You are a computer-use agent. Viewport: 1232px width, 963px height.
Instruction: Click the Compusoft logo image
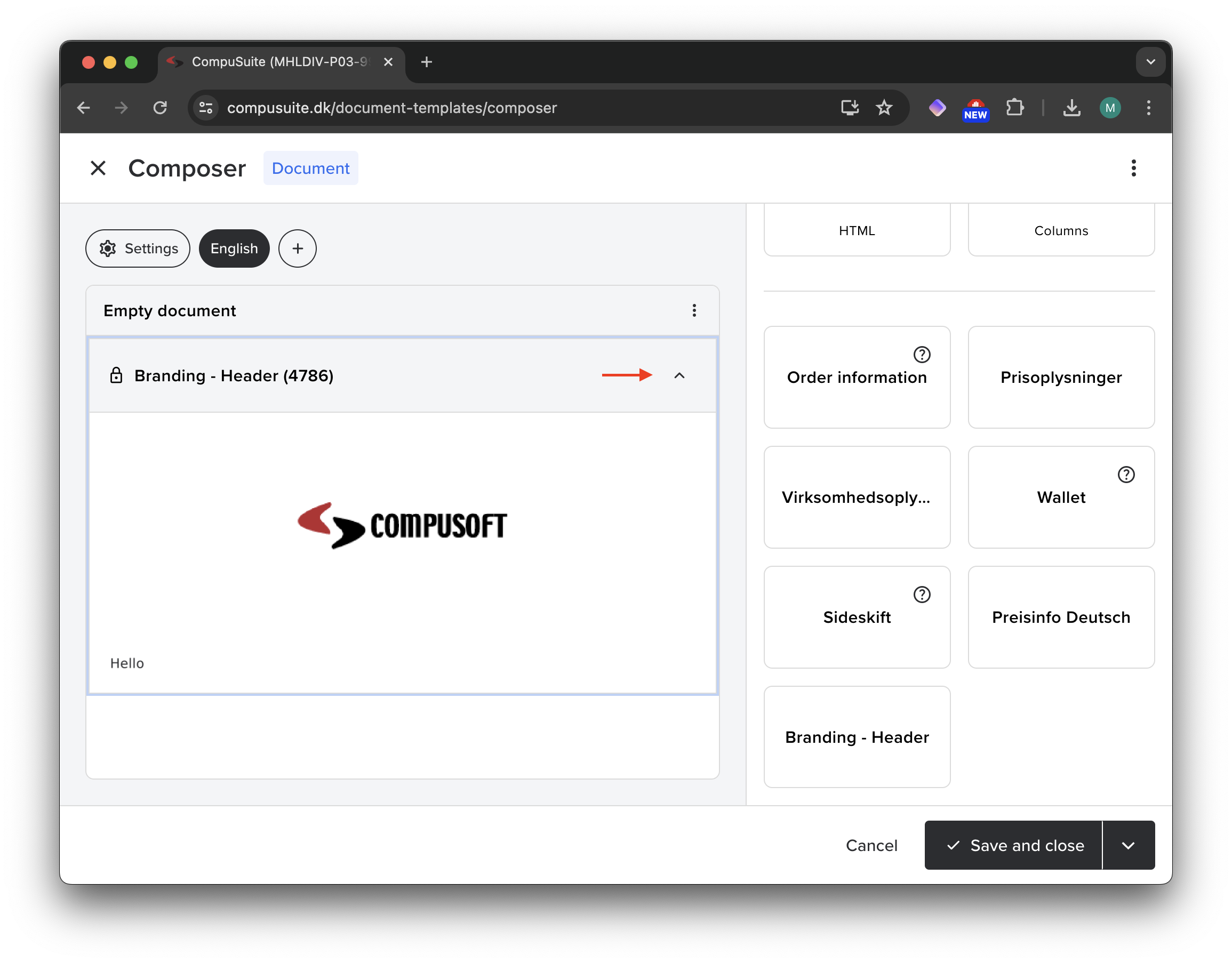tap(402, 525)
